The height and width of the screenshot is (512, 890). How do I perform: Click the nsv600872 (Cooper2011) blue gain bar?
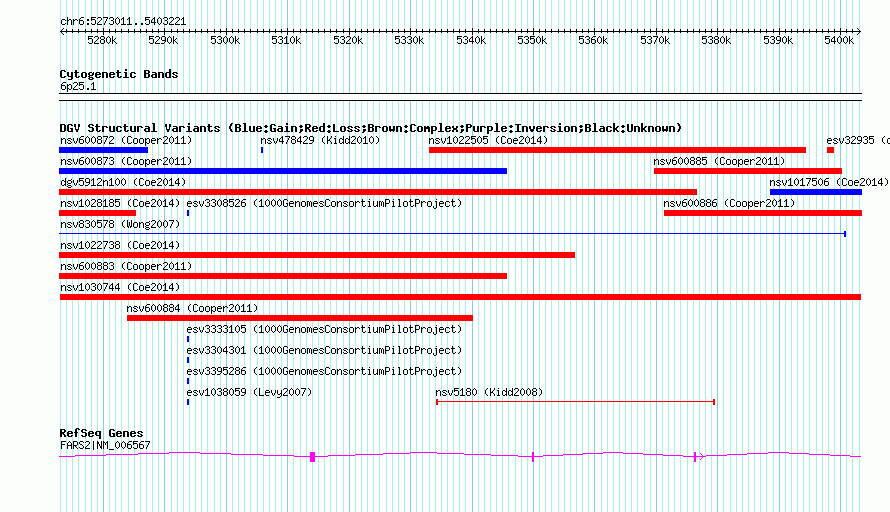click(103, 150)
